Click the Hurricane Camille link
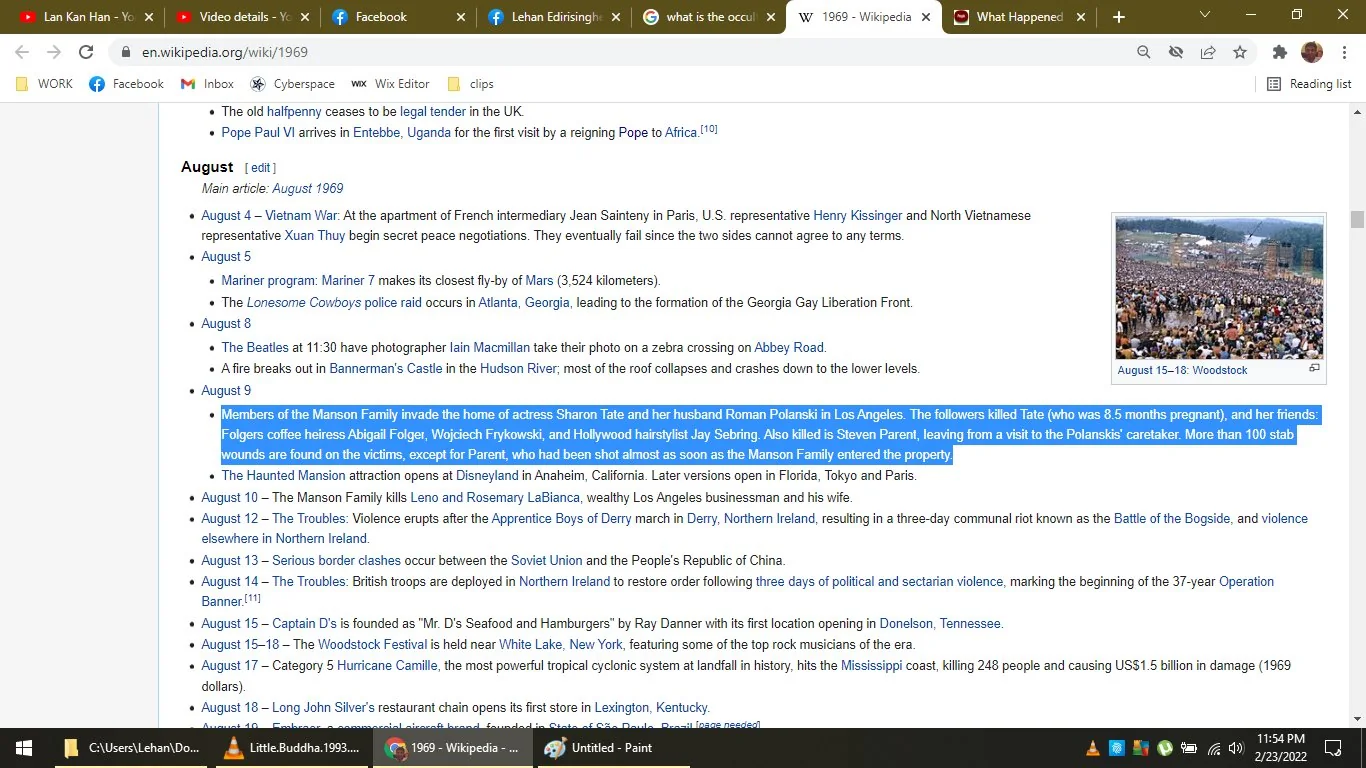 pos(387,665)
